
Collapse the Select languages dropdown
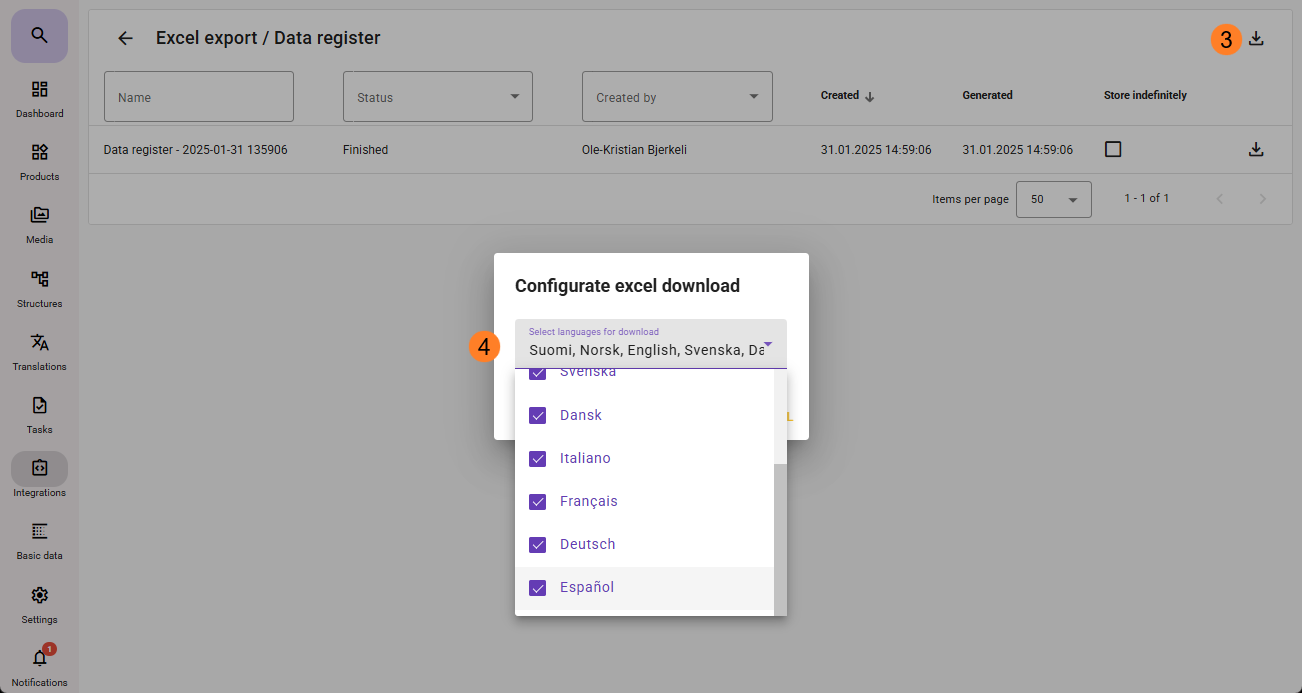[767, 344]
